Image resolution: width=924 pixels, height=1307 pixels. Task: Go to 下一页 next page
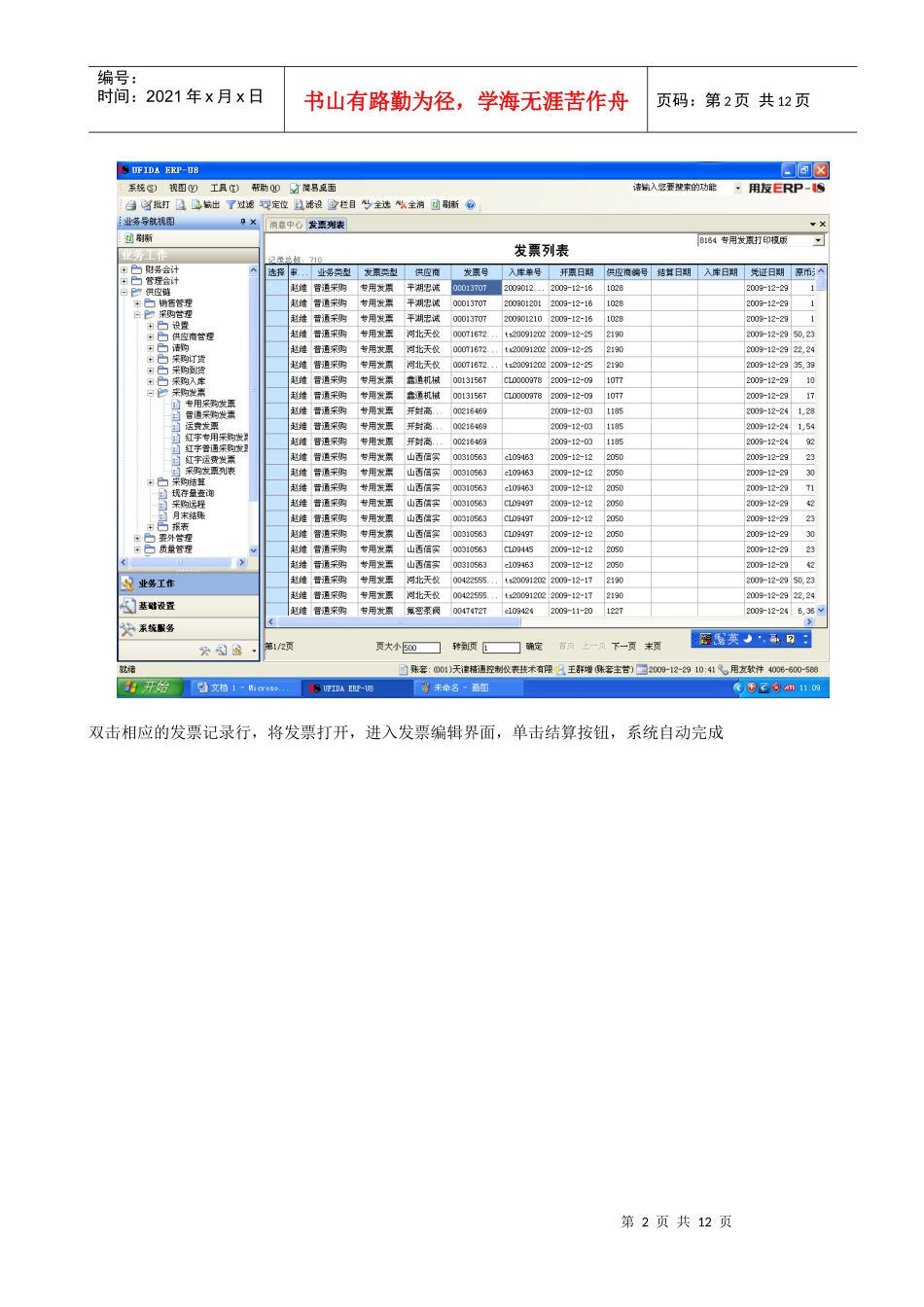tap(623, 647)
